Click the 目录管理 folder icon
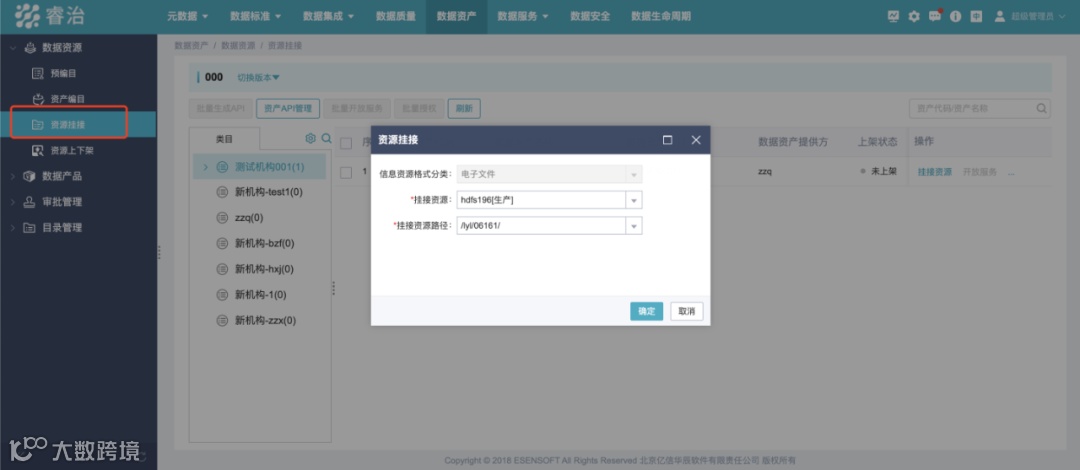 click(30, 227)
